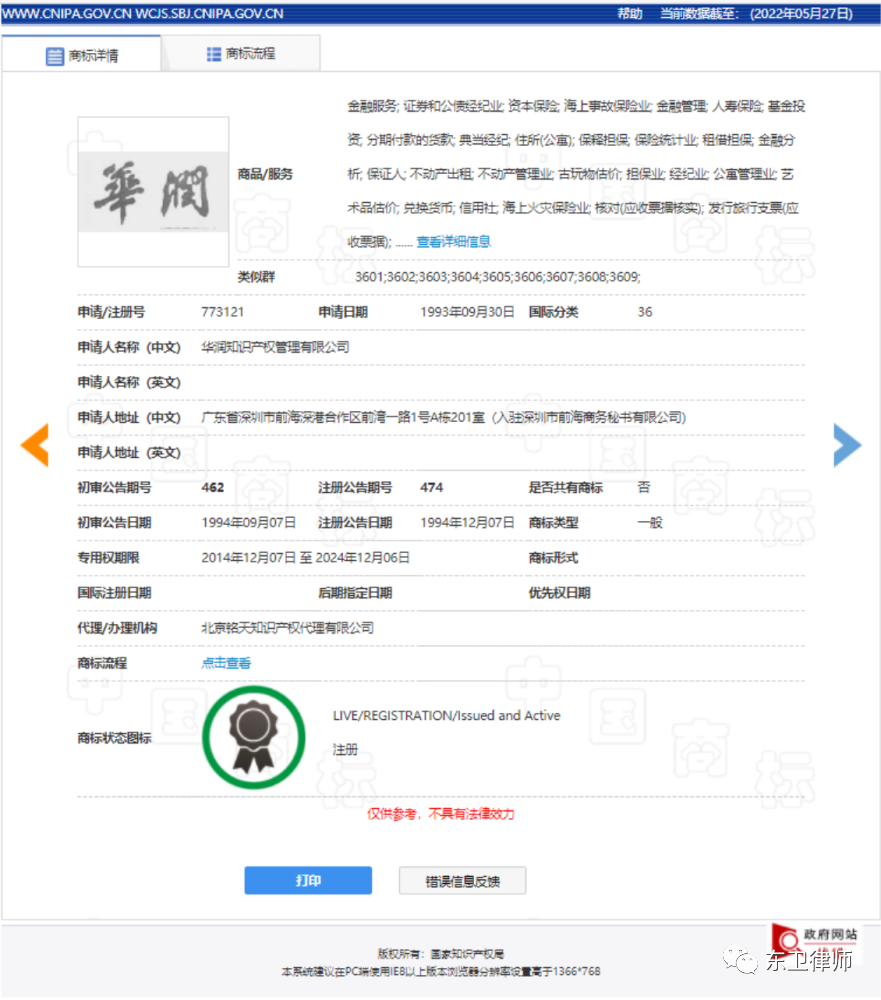Click the header URL WWW.CNIPA.GOV.CN text
Image resolution: width=881 pixels, height=1000 pixels.
(67, 13)
